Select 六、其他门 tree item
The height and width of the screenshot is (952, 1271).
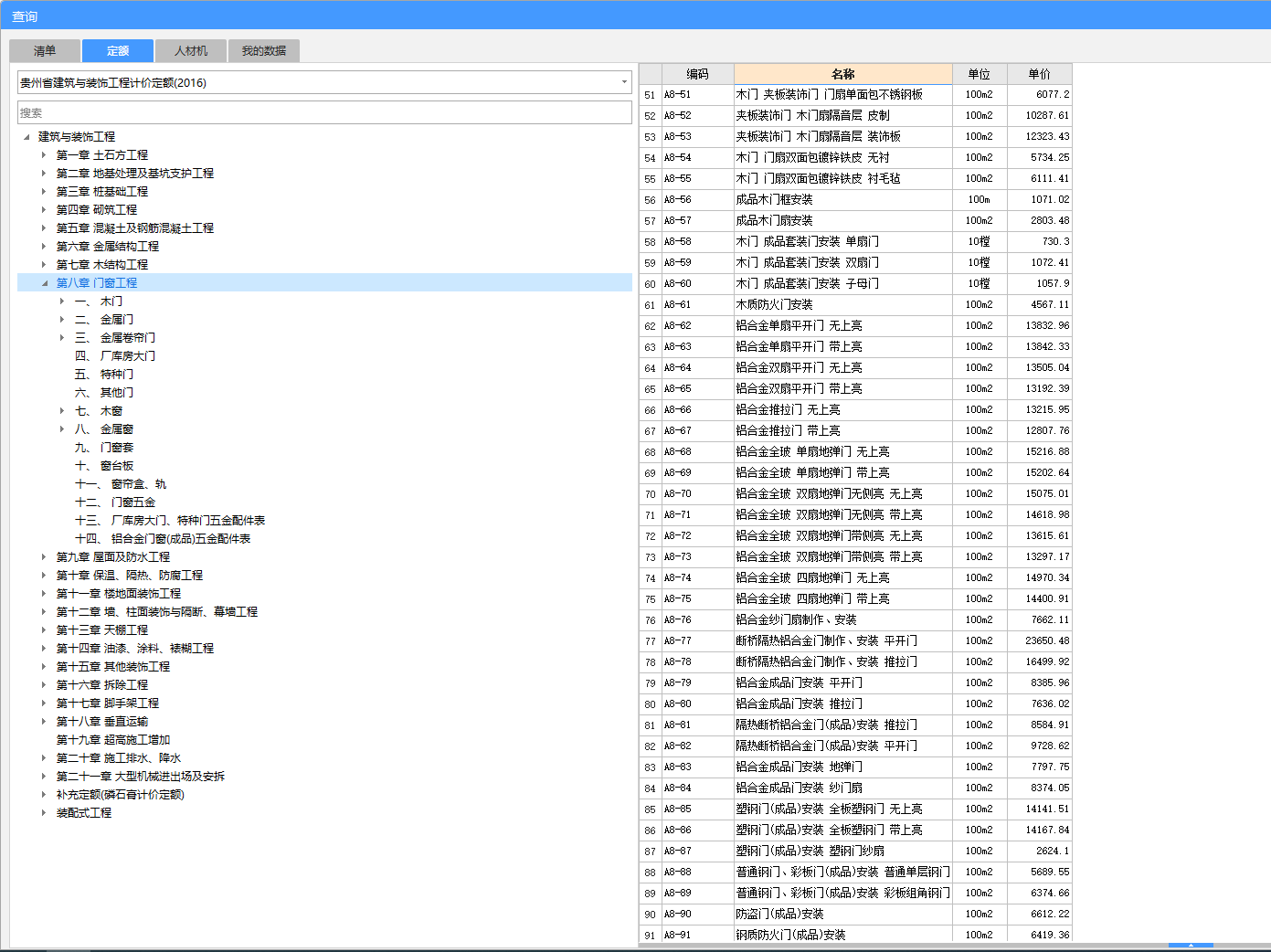[104, 393]
